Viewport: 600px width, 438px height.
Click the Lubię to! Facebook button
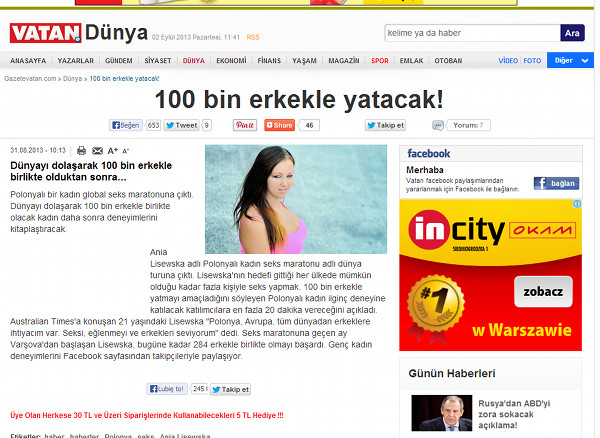click(167, 389)
